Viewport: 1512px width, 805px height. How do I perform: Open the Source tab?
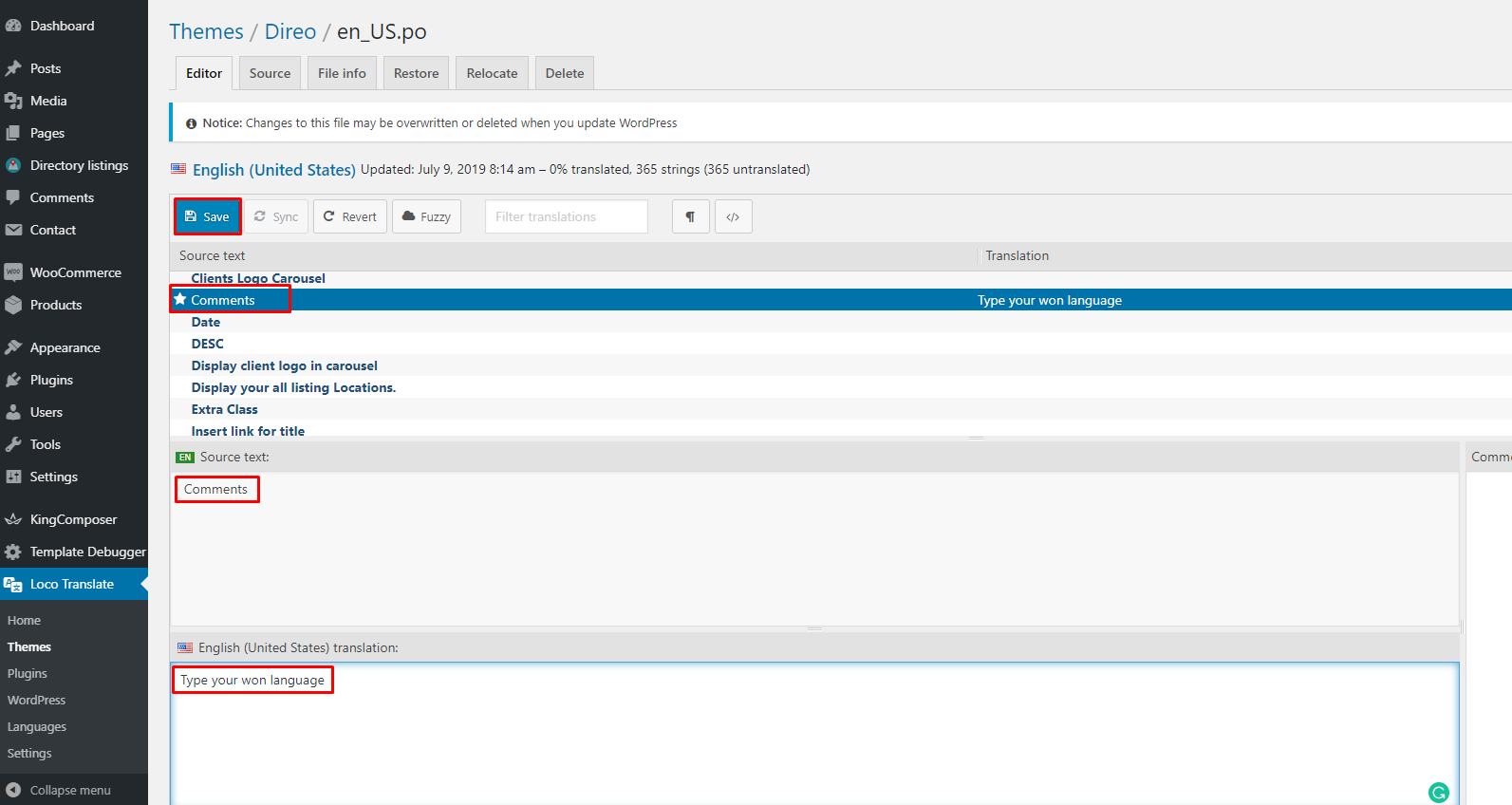point(271,73)
